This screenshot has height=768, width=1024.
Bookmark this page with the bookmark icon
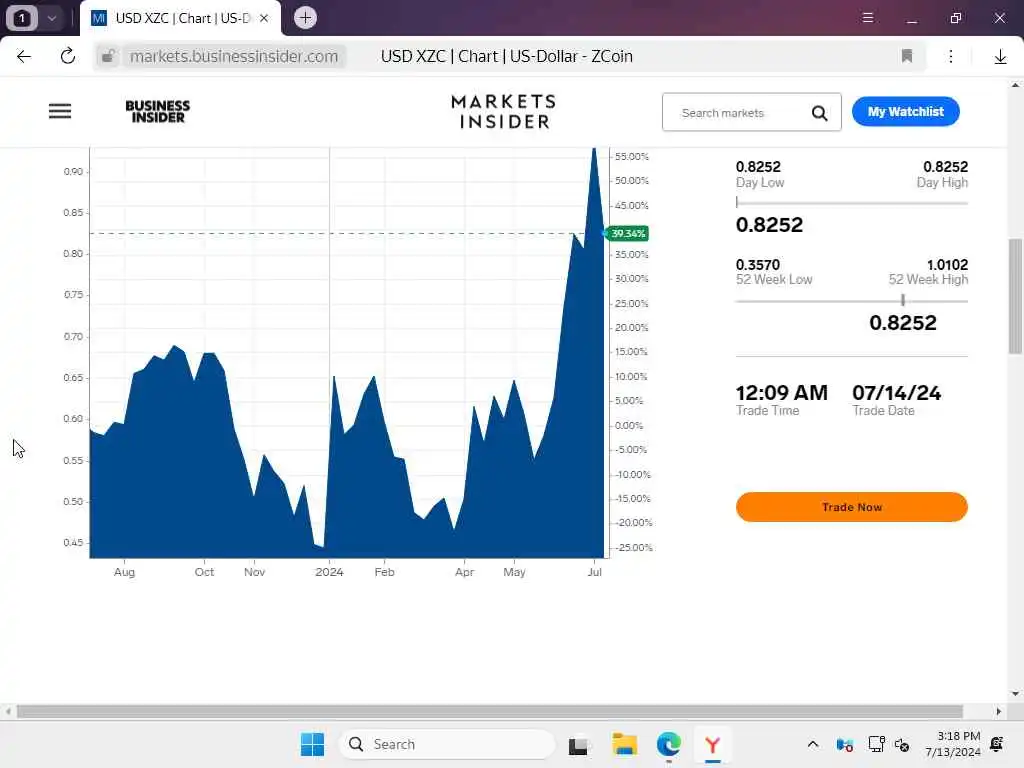pos(906,56)
